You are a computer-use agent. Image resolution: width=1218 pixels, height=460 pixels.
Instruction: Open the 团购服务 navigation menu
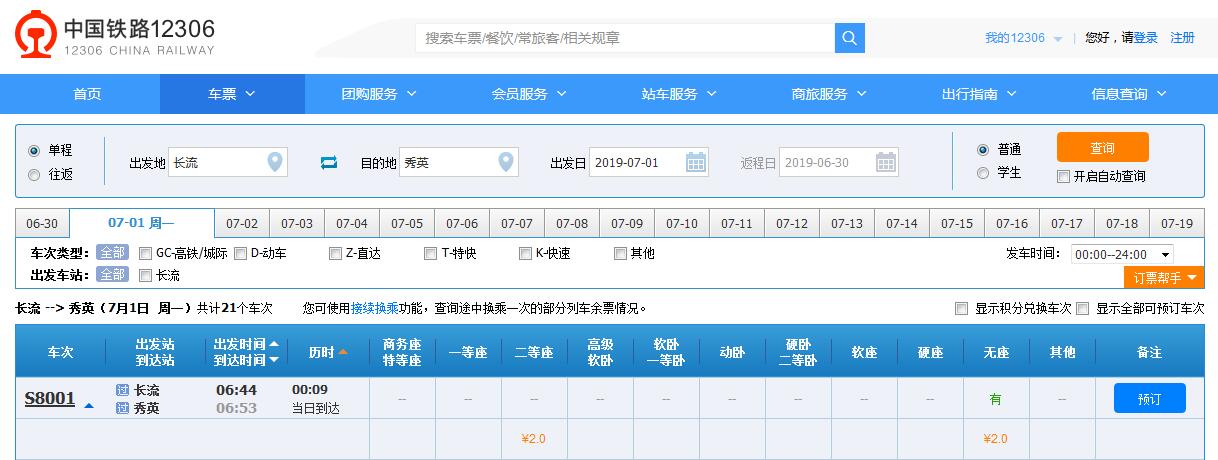point(379,94)
